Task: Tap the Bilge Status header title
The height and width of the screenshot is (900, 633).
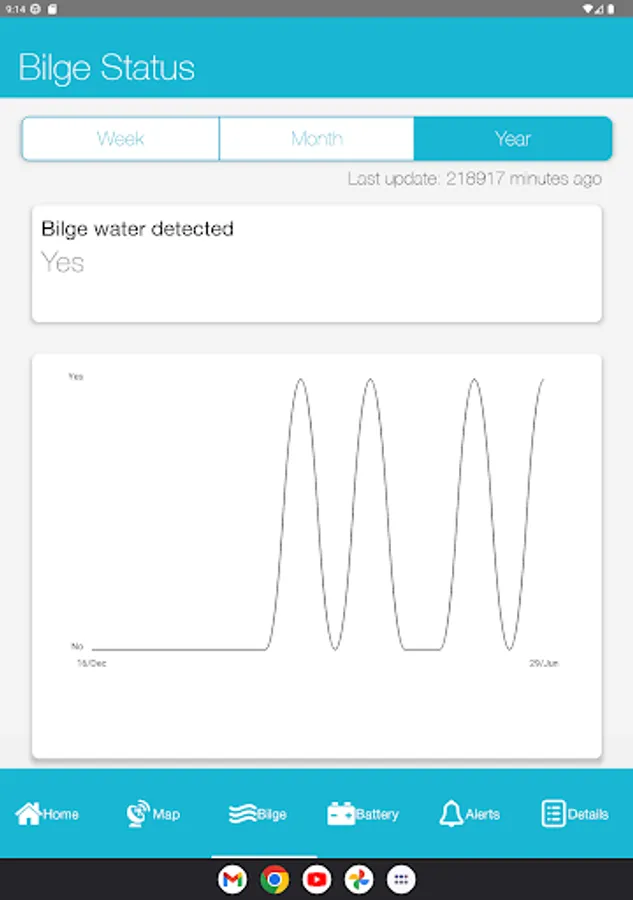Action: (x=107, y=68)
